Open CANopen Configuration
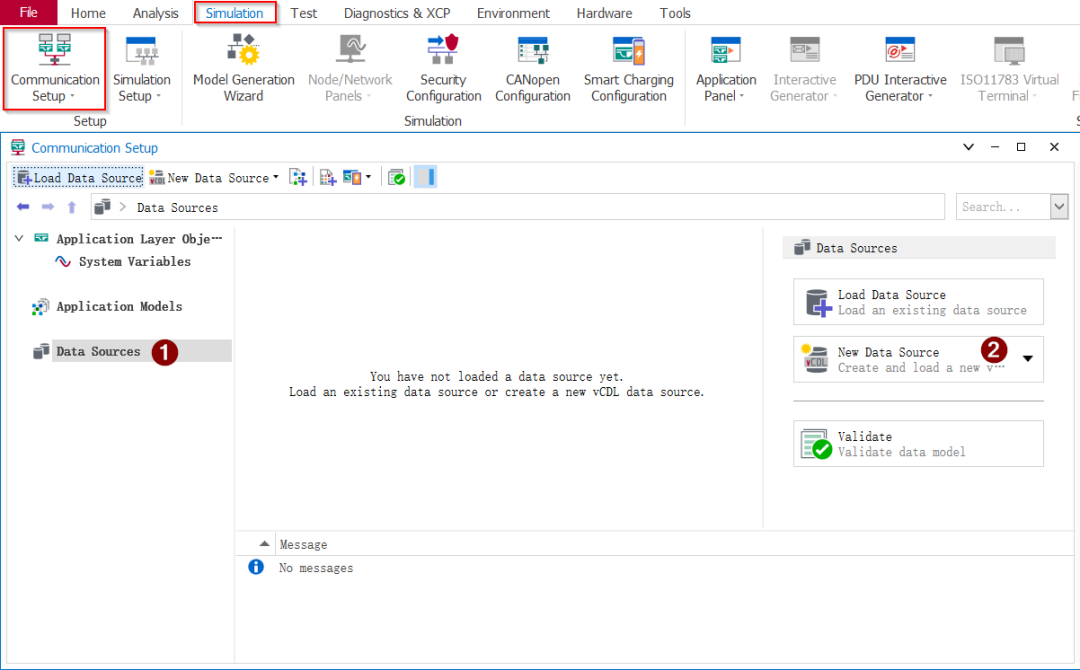The height and width of the screenshot is (670, 1080). pos(532,69)
